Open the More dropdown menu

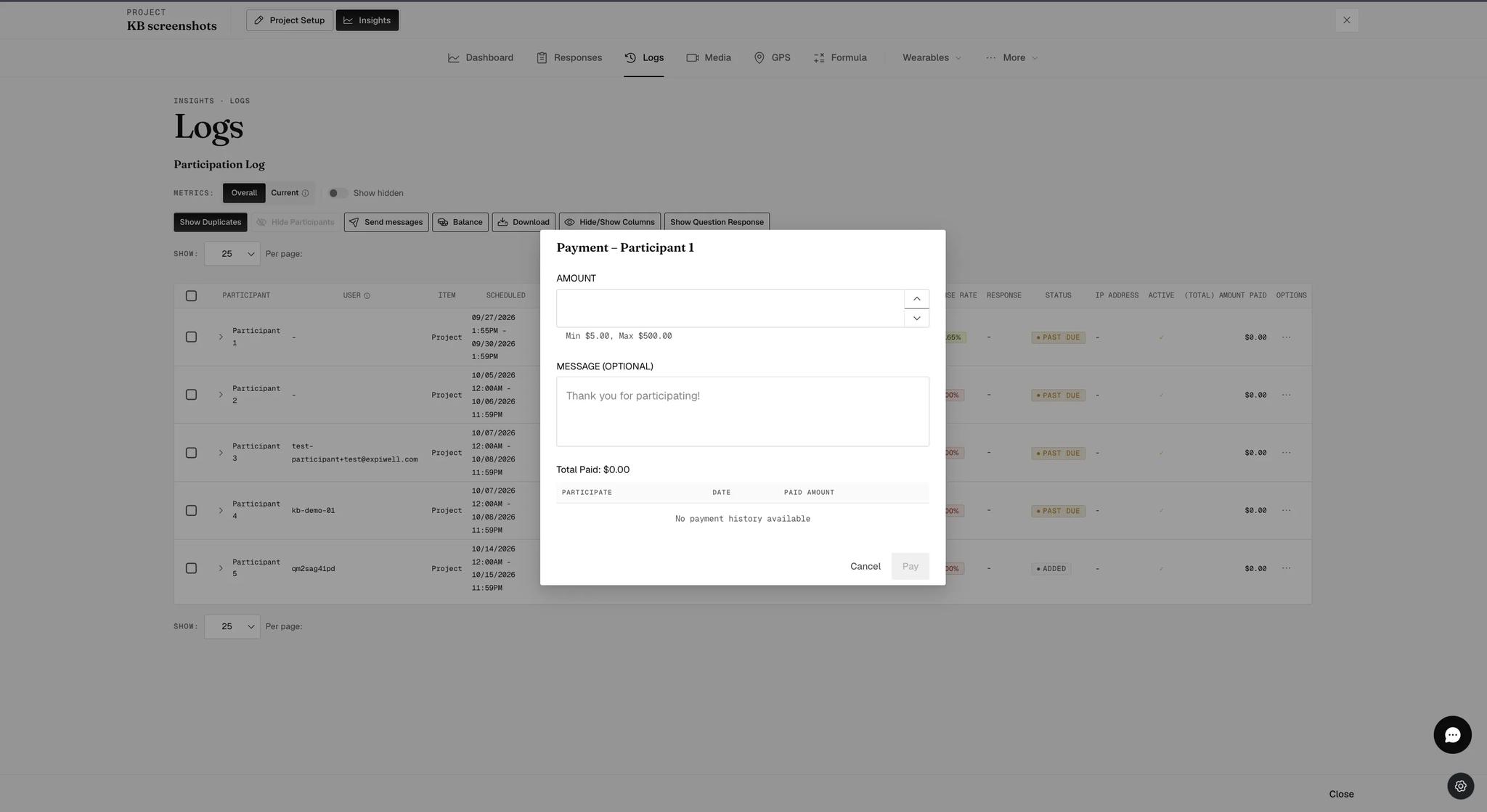tap(1012, 58)
